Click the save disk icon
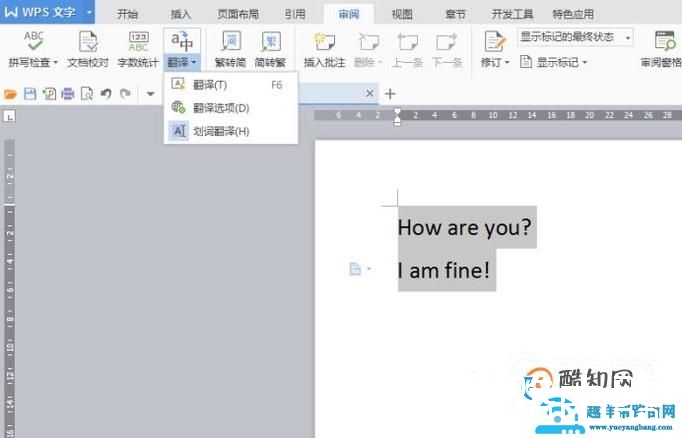 [30, 94]
